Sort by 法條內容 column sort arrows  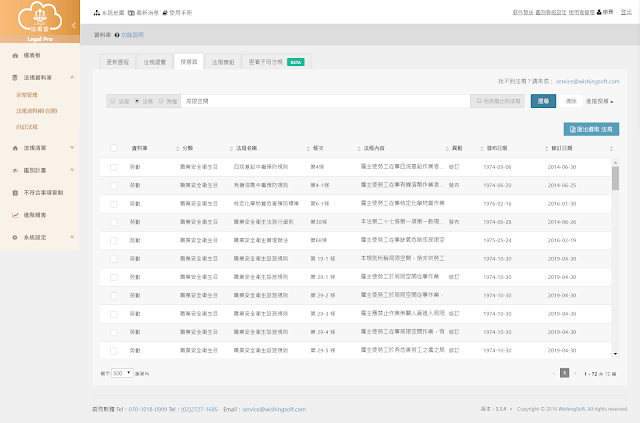[x=447, y=149]
